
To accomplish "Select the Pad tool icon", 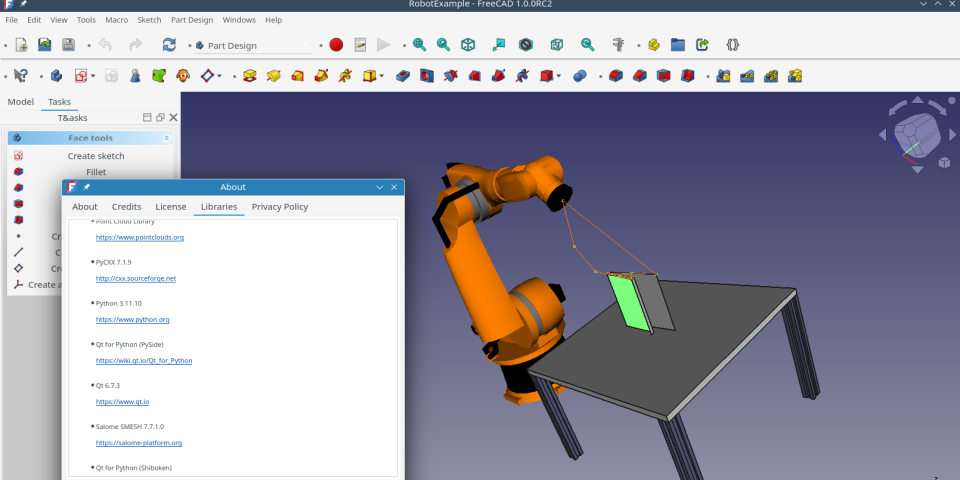I will pyautogui.click(x=250, y=76).
